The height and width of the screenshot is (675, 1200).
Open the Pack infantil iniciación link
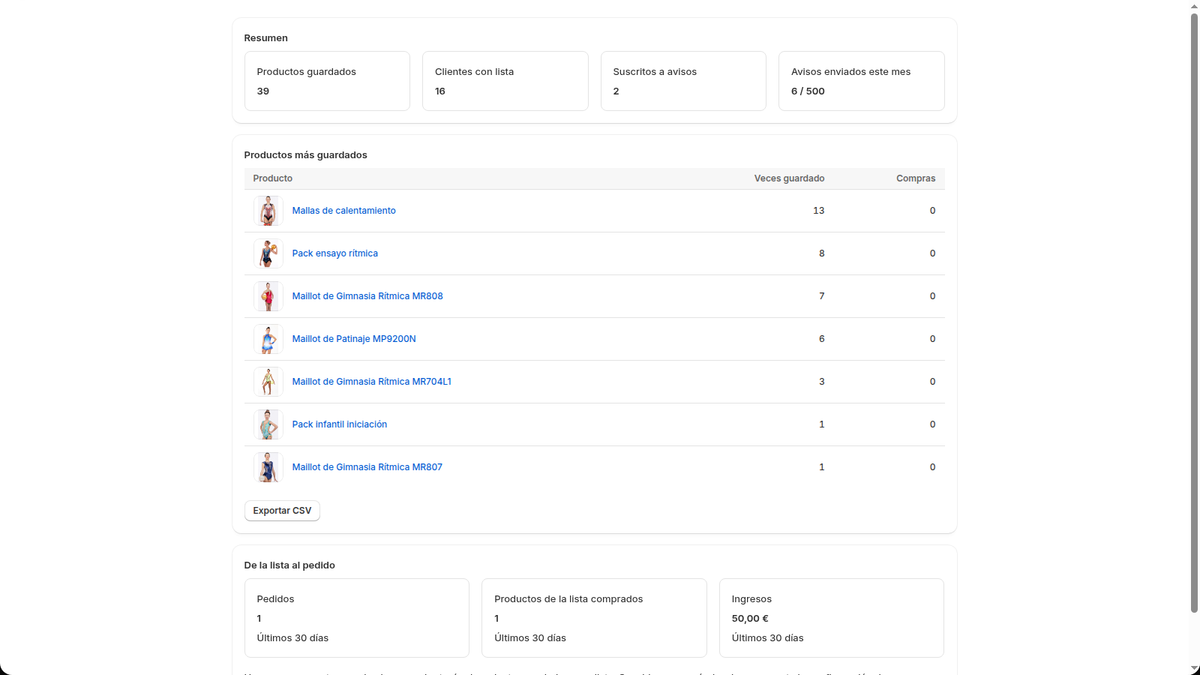pos(339,425)
